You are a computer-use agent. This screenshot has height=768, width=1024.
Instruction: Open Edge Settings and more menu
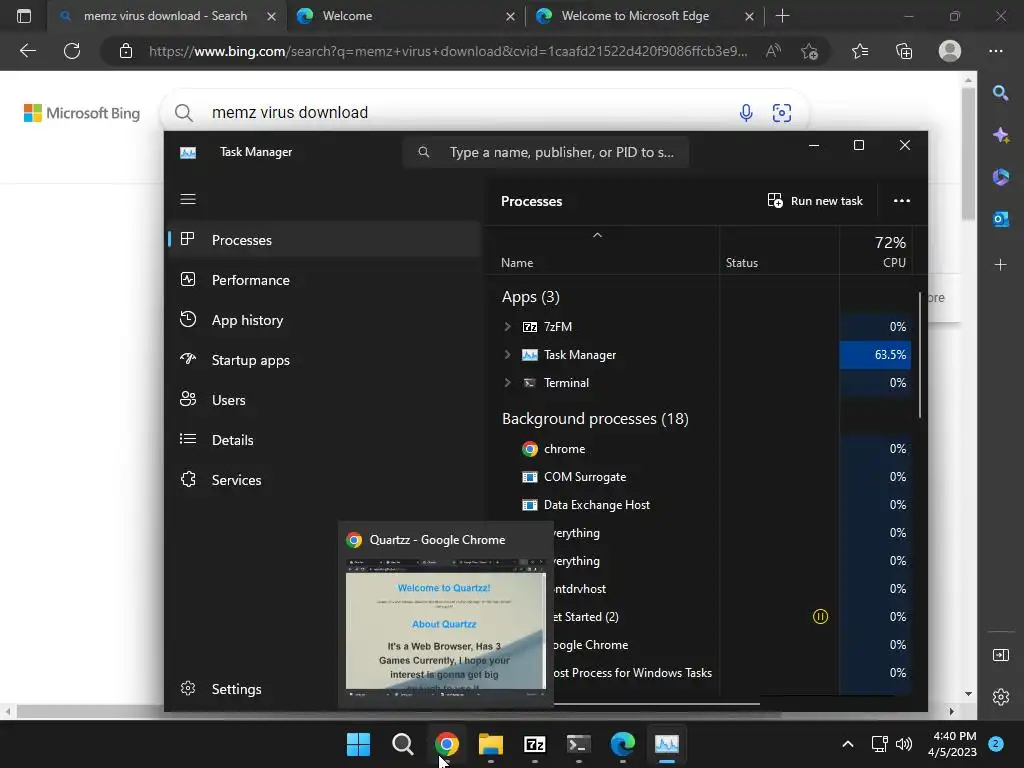point(995,51)
